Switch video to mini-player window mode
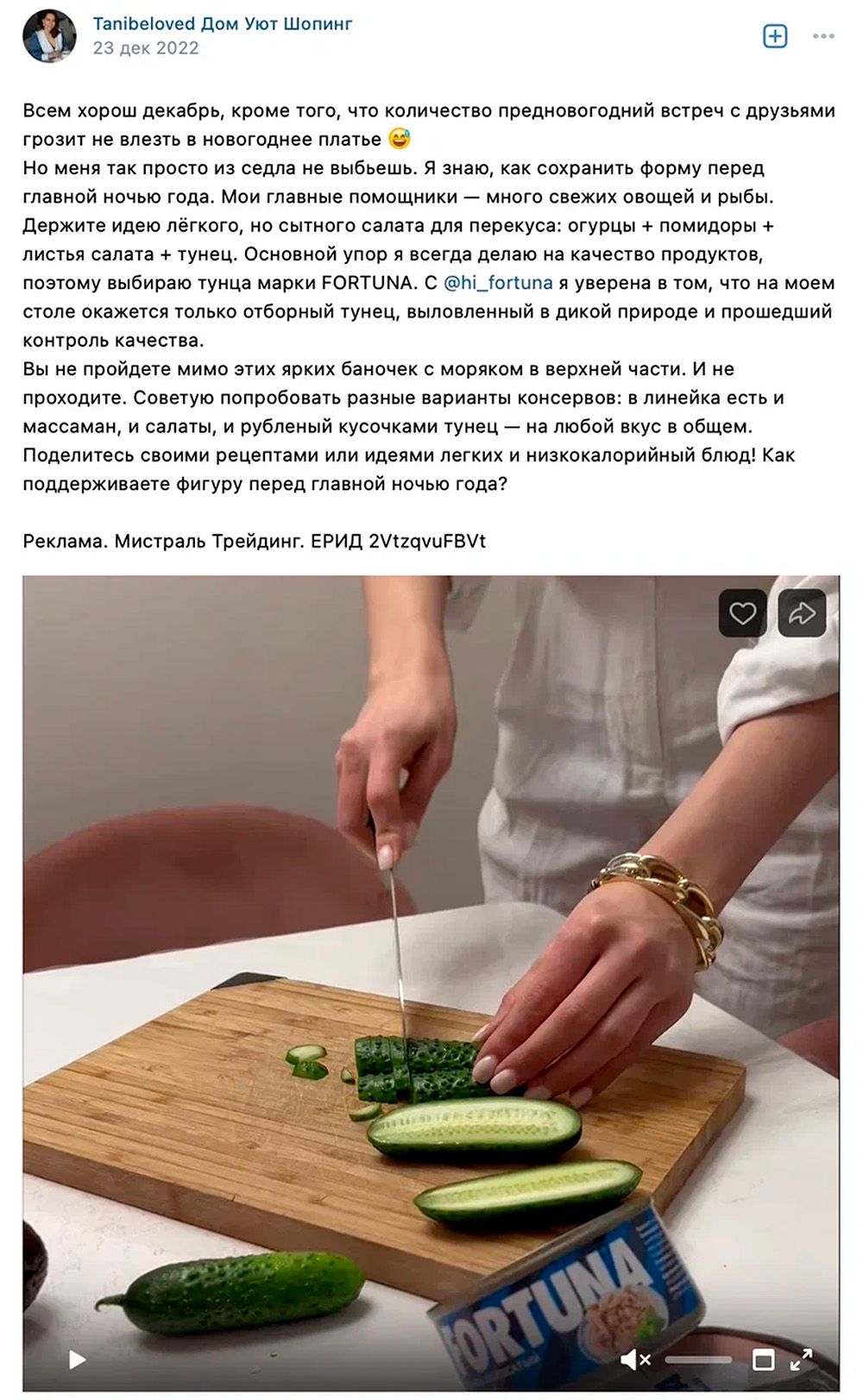Screen dimensions: 863x1400 click(x=764, y=1360)
